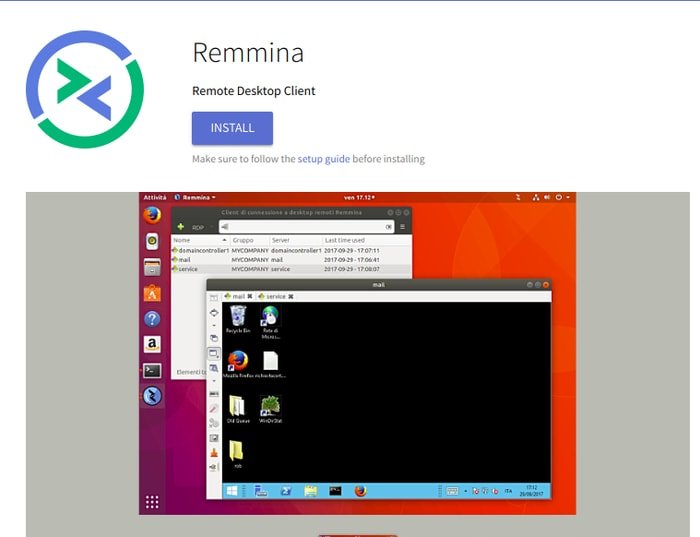Image resolution: width=700 pixels, height=537 pixels.
Task: Click Firefox in the remote Windows taskbar
Action: pyautogui.click(x=360, y=491)
